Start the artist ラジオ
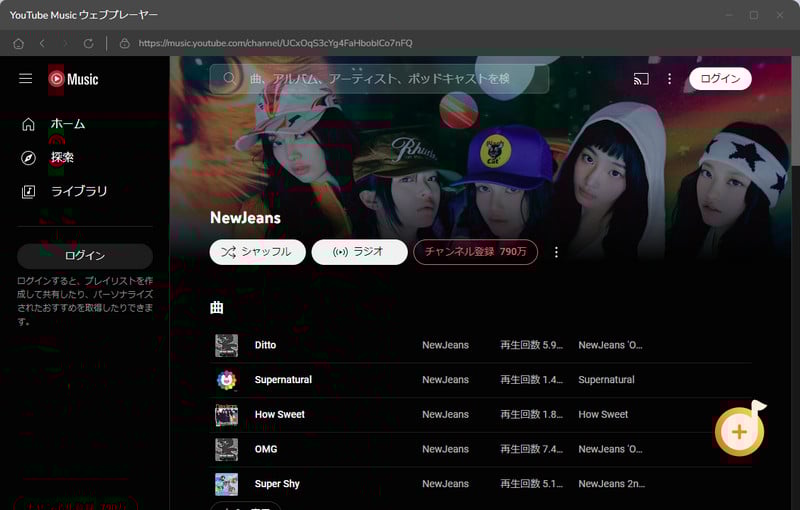 360,252
